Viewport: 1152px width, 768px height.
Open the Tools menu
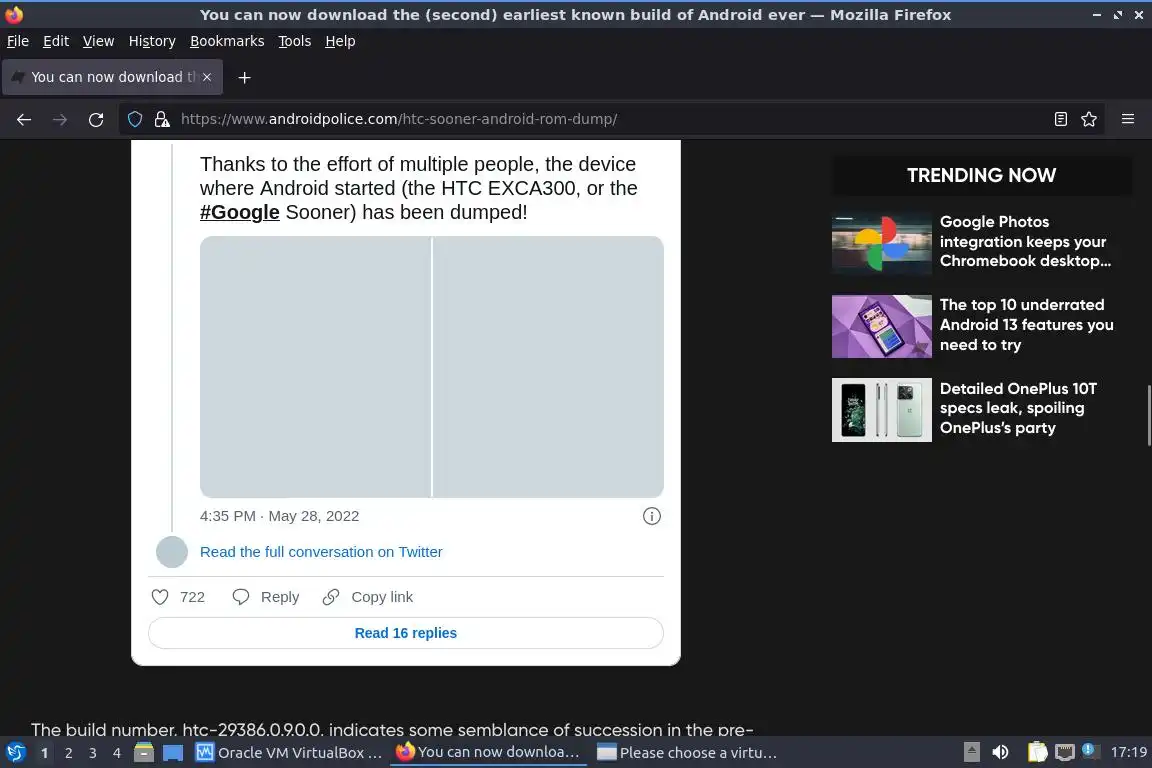(x=295, y=41)
